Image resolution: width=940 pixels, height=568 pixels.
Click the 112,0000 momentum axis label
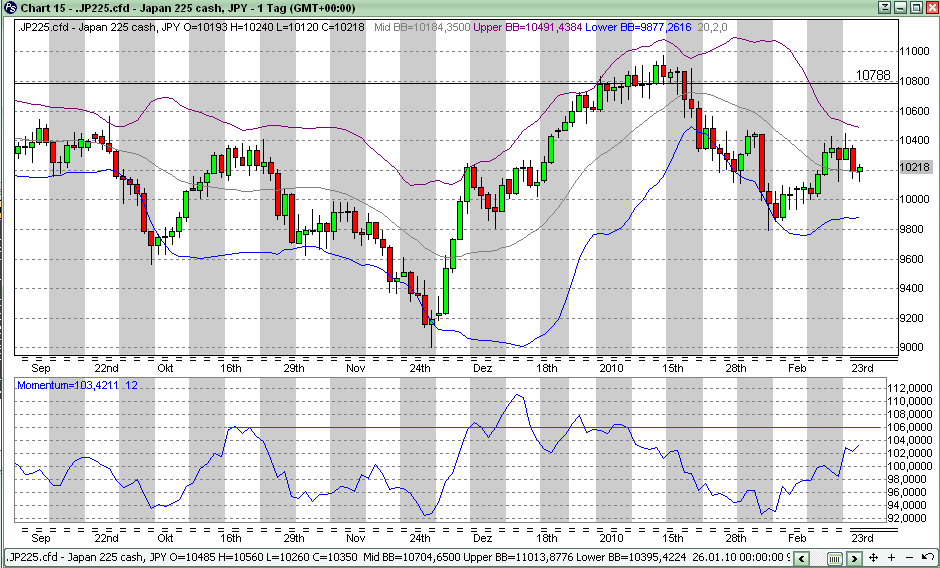click(909, 388)
